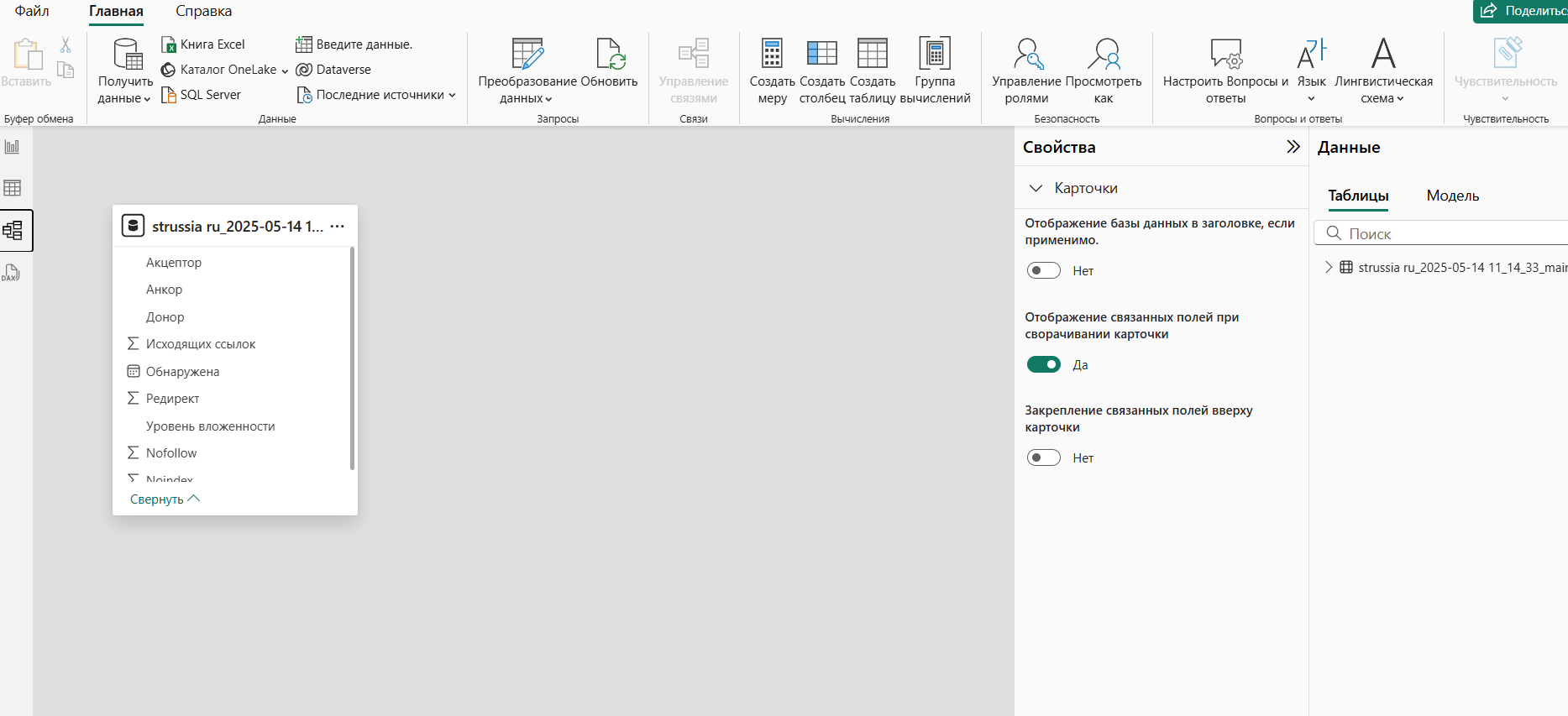Screen dimensions: 1568x716
Task: Click the Обновить refresh icon
Action: pos(609,54)
